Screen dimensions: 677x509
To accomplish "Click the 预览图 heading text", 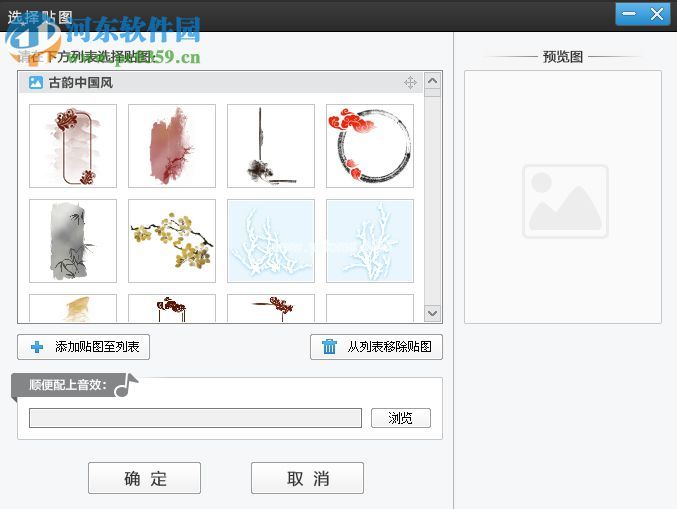I will tap(563, 57).
